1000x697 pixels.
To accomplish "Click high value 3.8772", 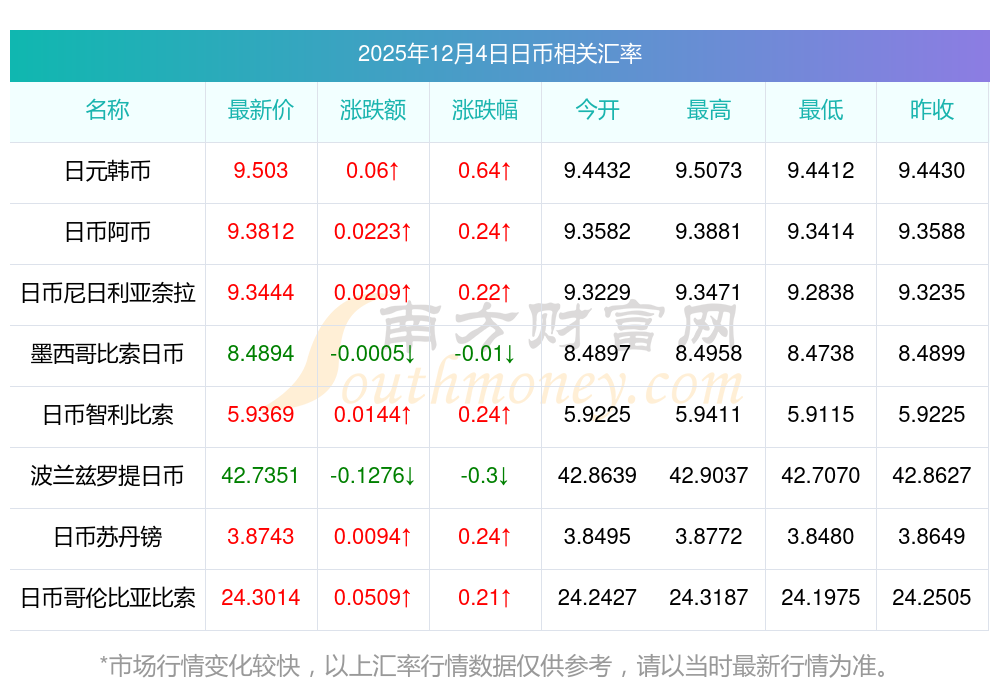I will [x=709, y=536].
